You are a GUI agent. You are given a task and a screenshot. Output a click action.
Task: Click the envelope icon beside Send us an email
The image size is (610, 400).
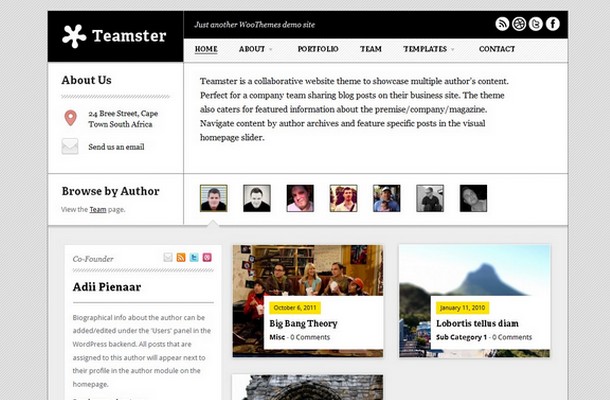click(x=70, y=146)
